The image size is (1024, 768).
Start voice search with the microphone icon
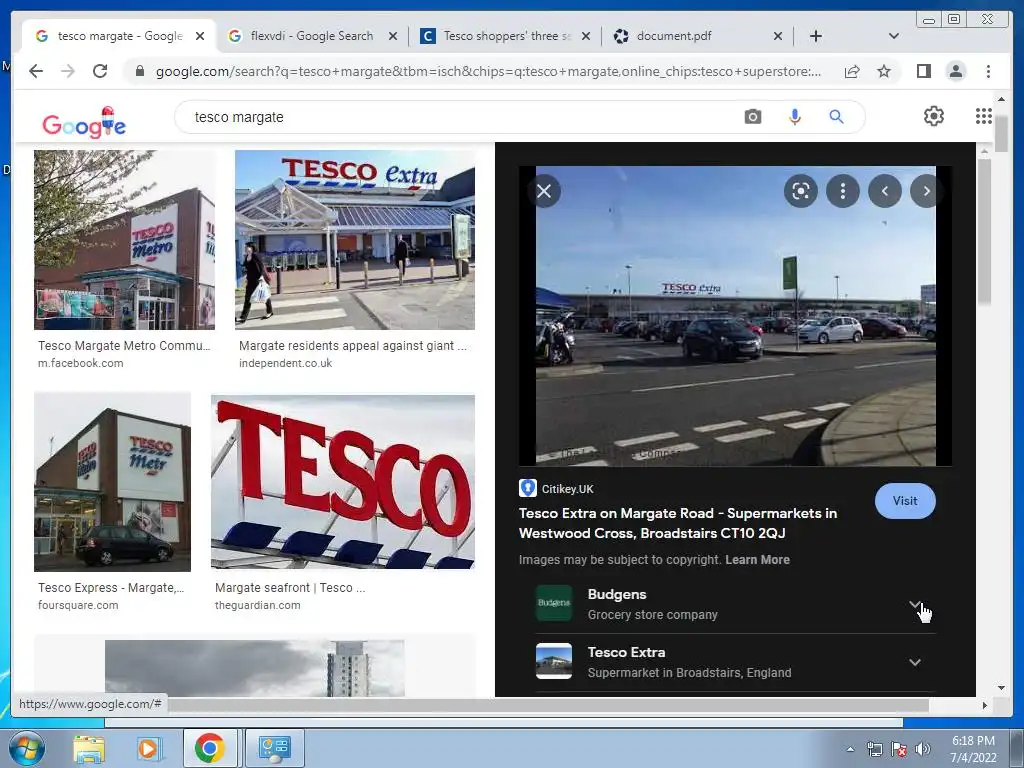[795, 117]
